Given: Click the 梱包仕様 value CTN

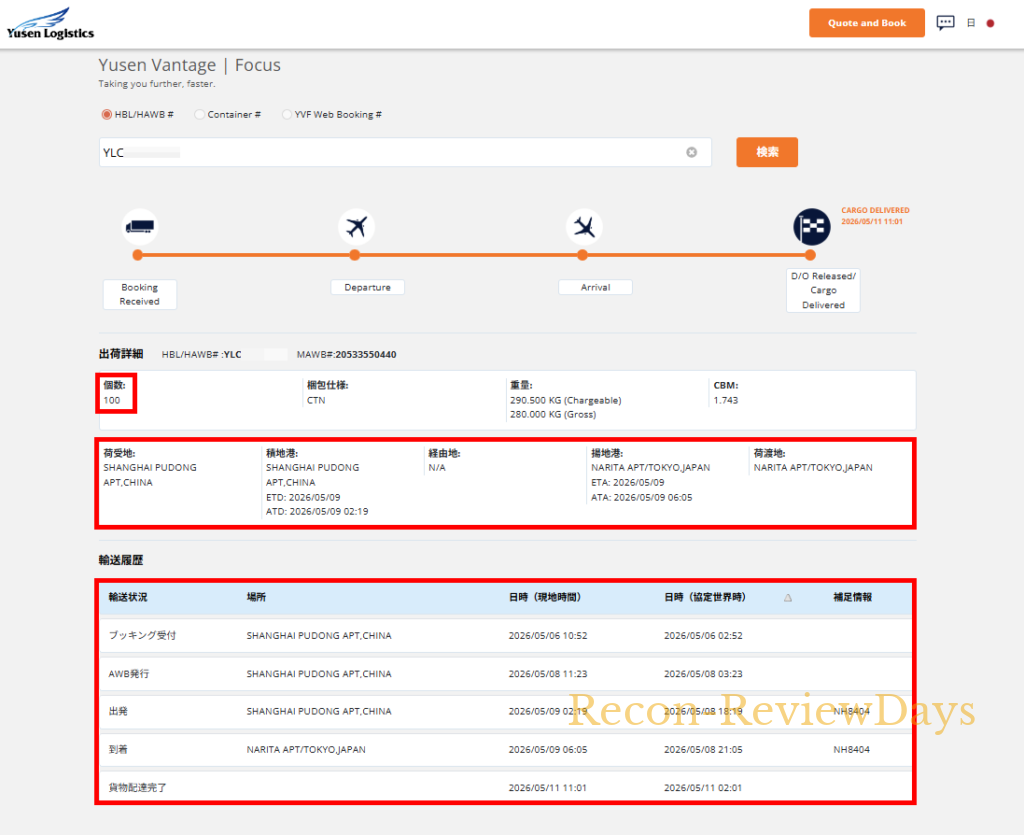Looking at the screenshot, I should pyautogui.click(x=316, y=400).
